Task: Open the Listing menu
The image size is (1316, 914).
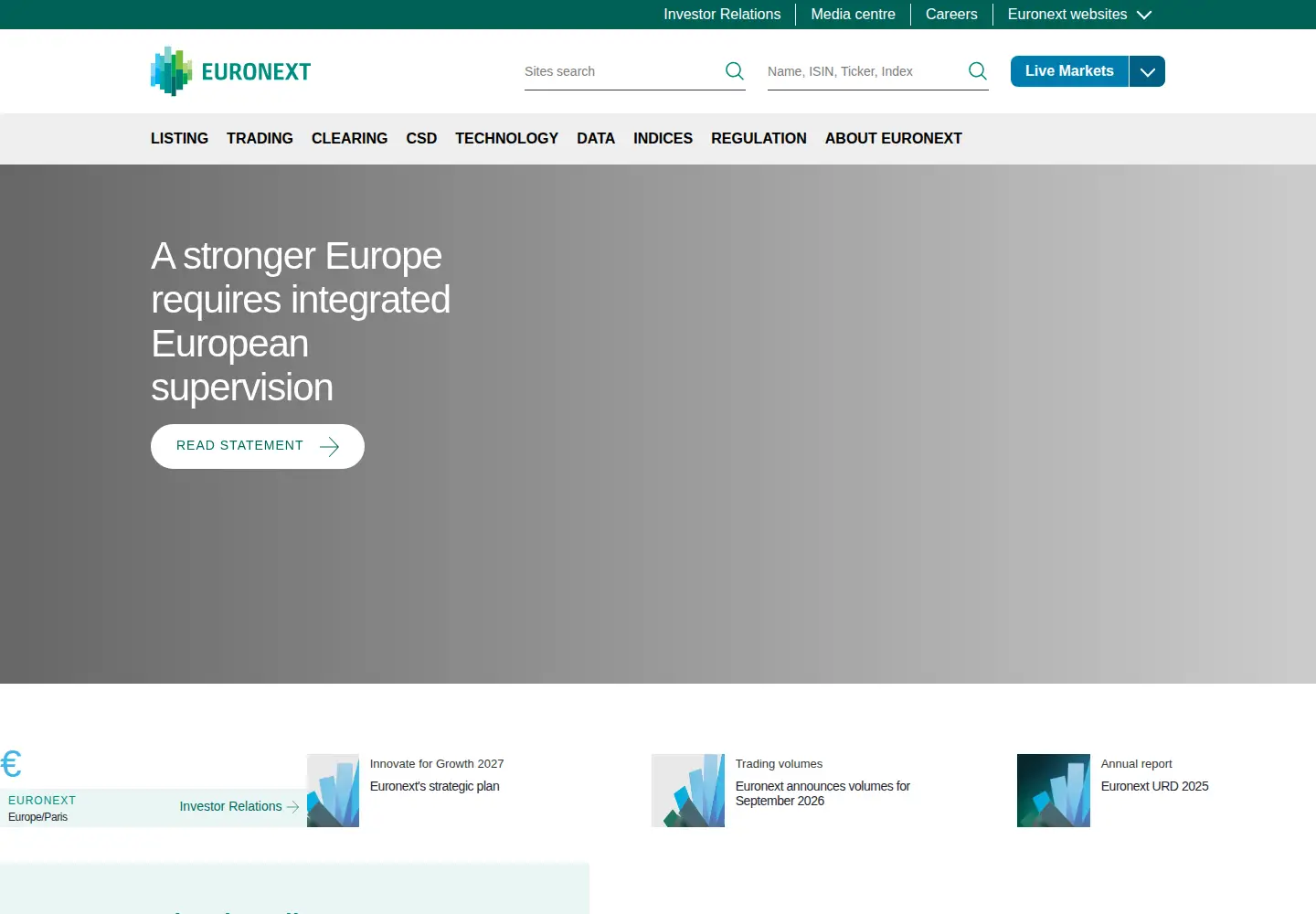Action: pyautogui.click(x=179, y=139)
